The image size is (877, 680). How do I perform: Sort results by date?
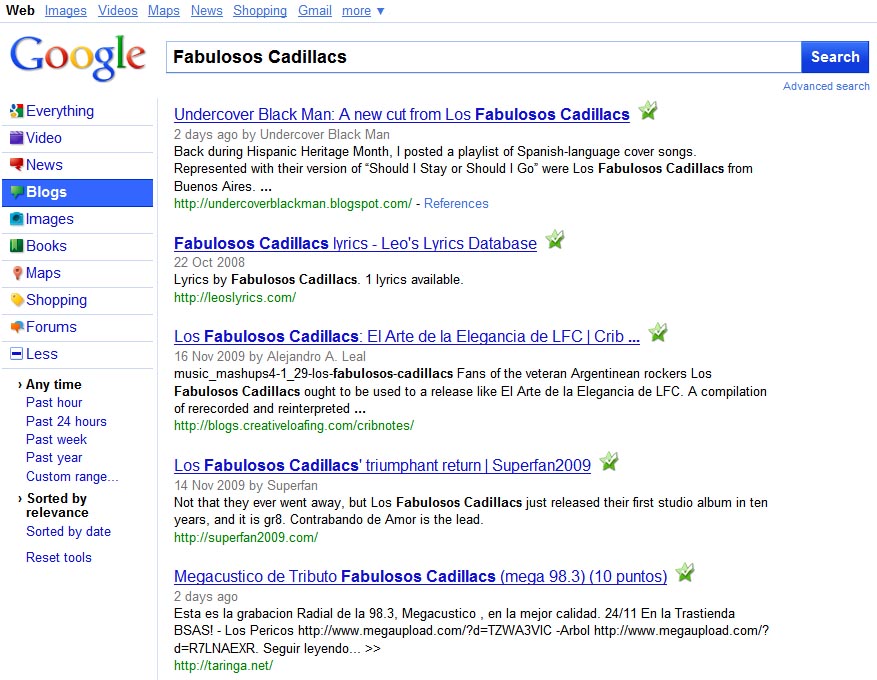[68, 531]
